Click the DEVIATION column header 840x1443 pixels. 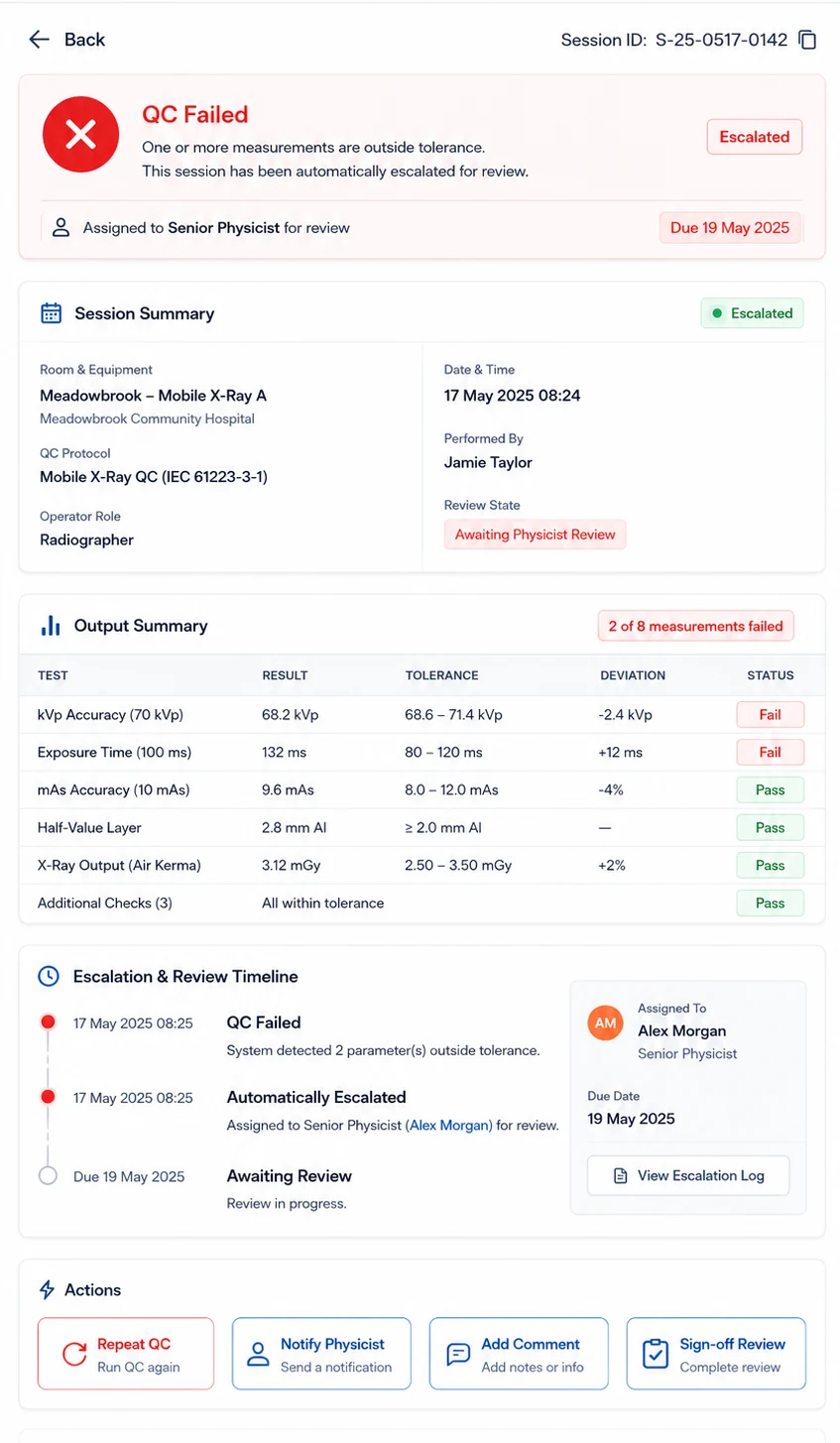[x=633, y=675]
